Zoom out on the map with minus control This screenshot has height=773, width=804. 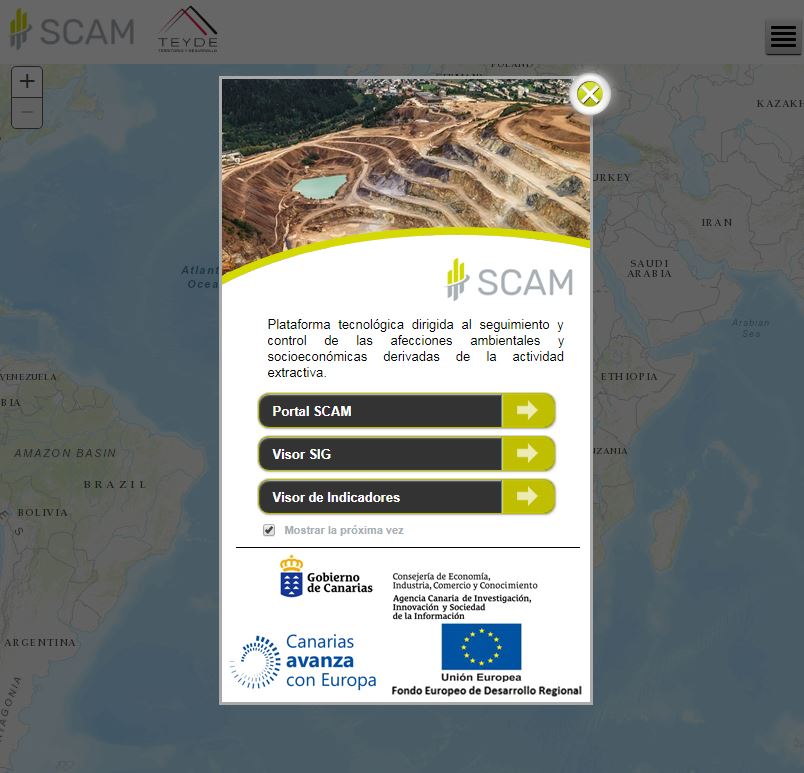26,113
